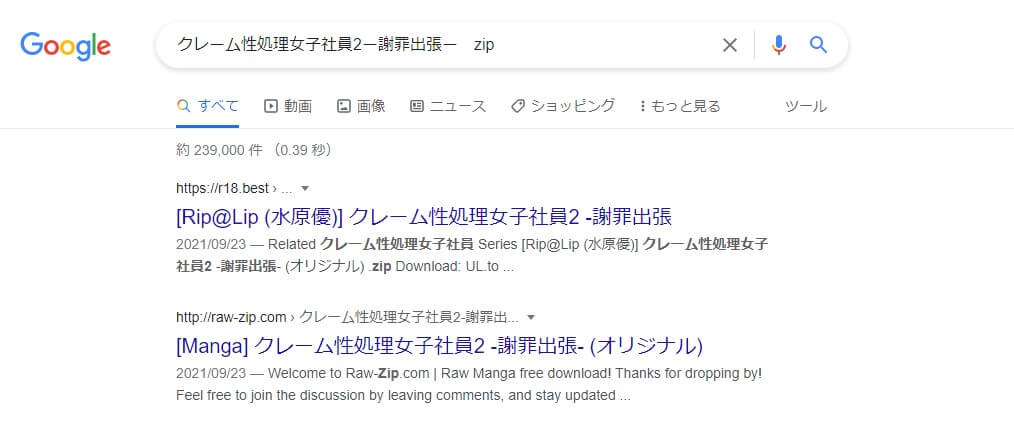The image size is (1014, 436).
Task: Select the すべて tab
Action: (208, 106)
